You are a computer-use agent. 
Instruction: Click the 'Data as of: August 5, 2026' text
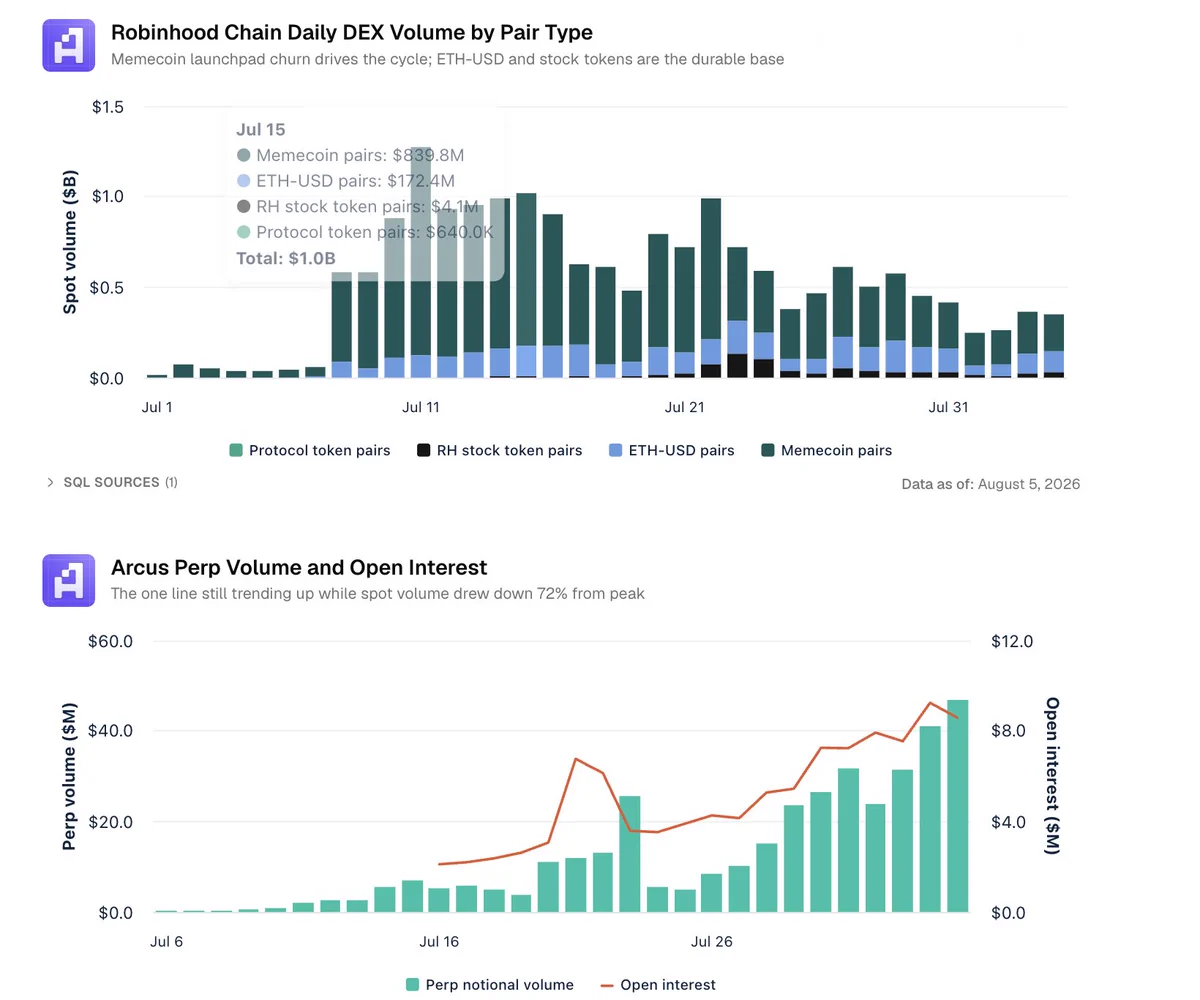tap(991, 484)
